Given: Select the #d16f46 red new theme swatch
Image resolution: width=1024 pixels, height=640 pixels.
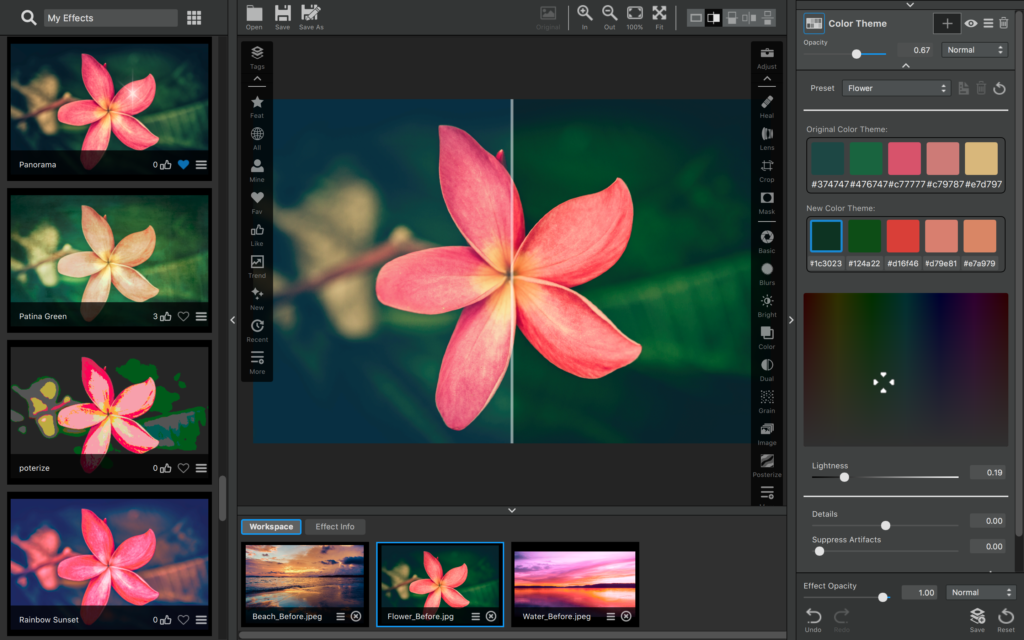Looking at the screenshot, I should point(903,236).
